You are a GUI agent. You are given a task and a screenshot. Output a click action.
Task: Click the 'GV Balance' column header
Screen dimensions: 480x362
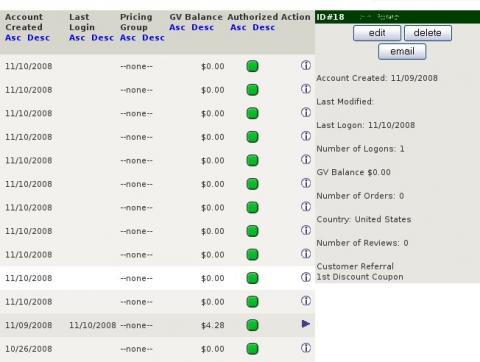coord(196,17)
